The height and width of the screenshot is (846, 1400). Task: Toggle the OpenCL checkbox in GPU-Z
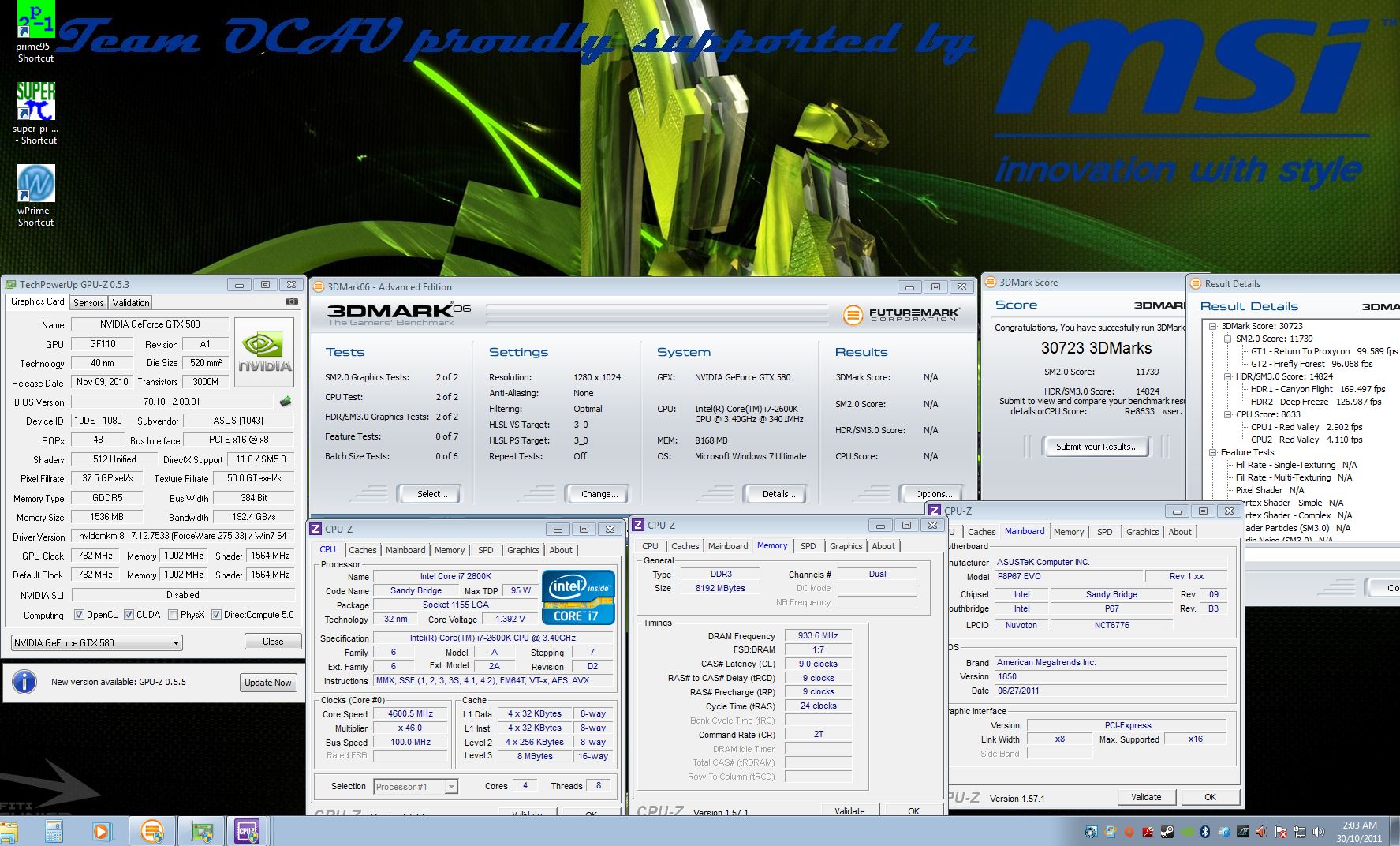pos(79,615)
